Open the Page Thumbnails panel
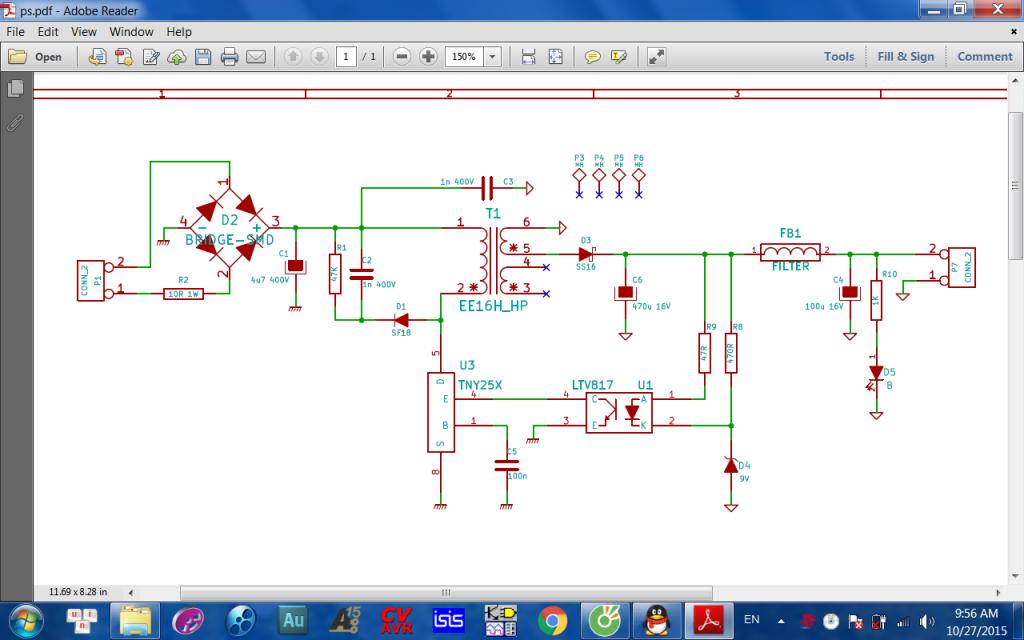Viewport: 1024px width, 640px height. pos(16,90)
